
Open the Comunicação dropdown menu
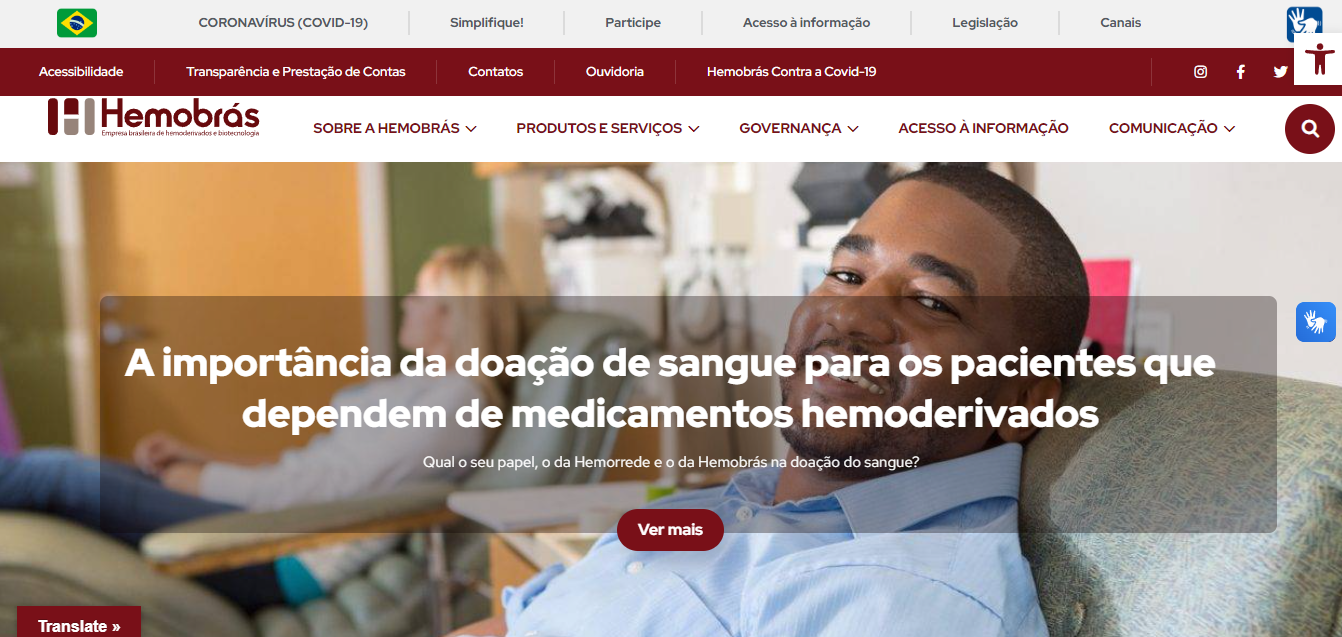(x=1171, y=128)
